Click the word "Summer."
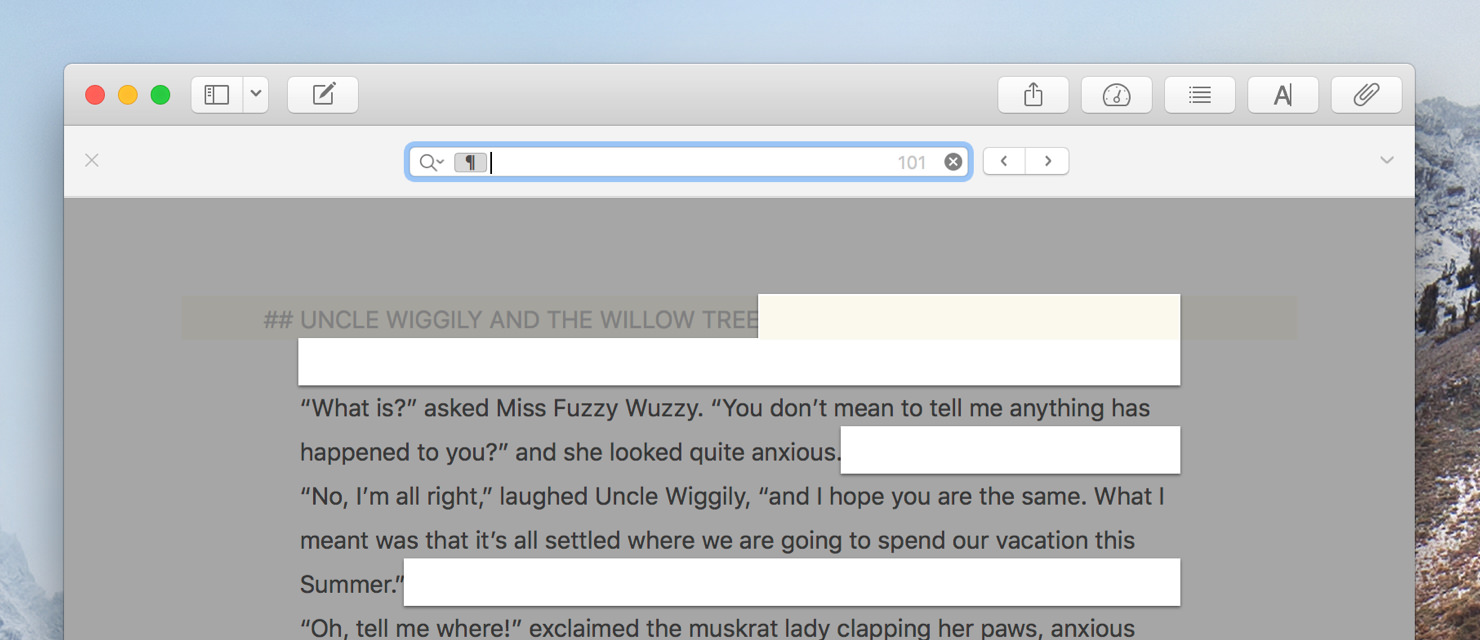Screen dimensions: 1480x640 (x=349, y=584)
